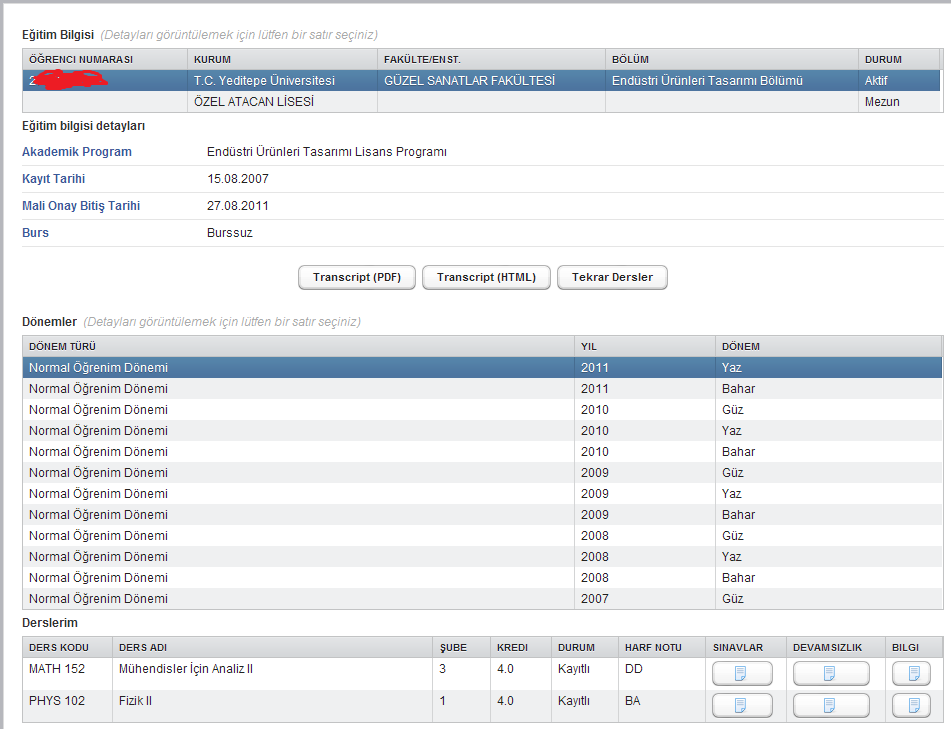Click the Burs label

click(35, 232)
